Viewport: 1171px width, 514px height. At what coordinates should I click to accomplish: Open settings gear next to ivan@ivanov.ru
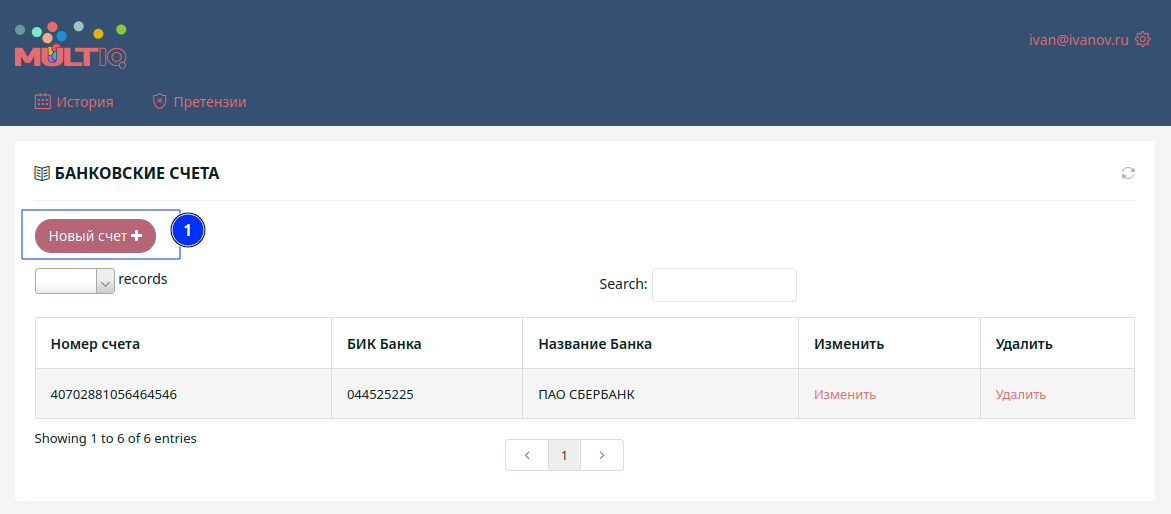pos(1143,40)
